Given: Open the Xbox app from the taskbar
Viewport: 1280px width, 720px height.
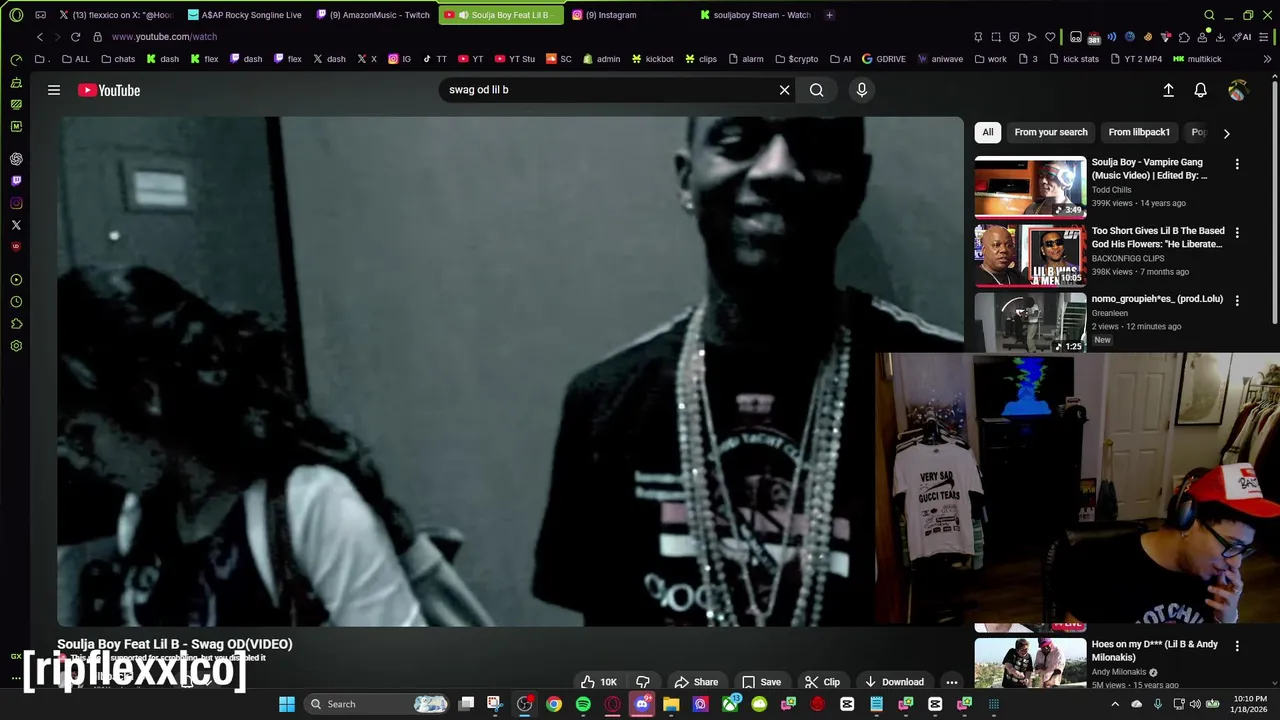Looking at the screenshot, I should [x=730, y=704].
